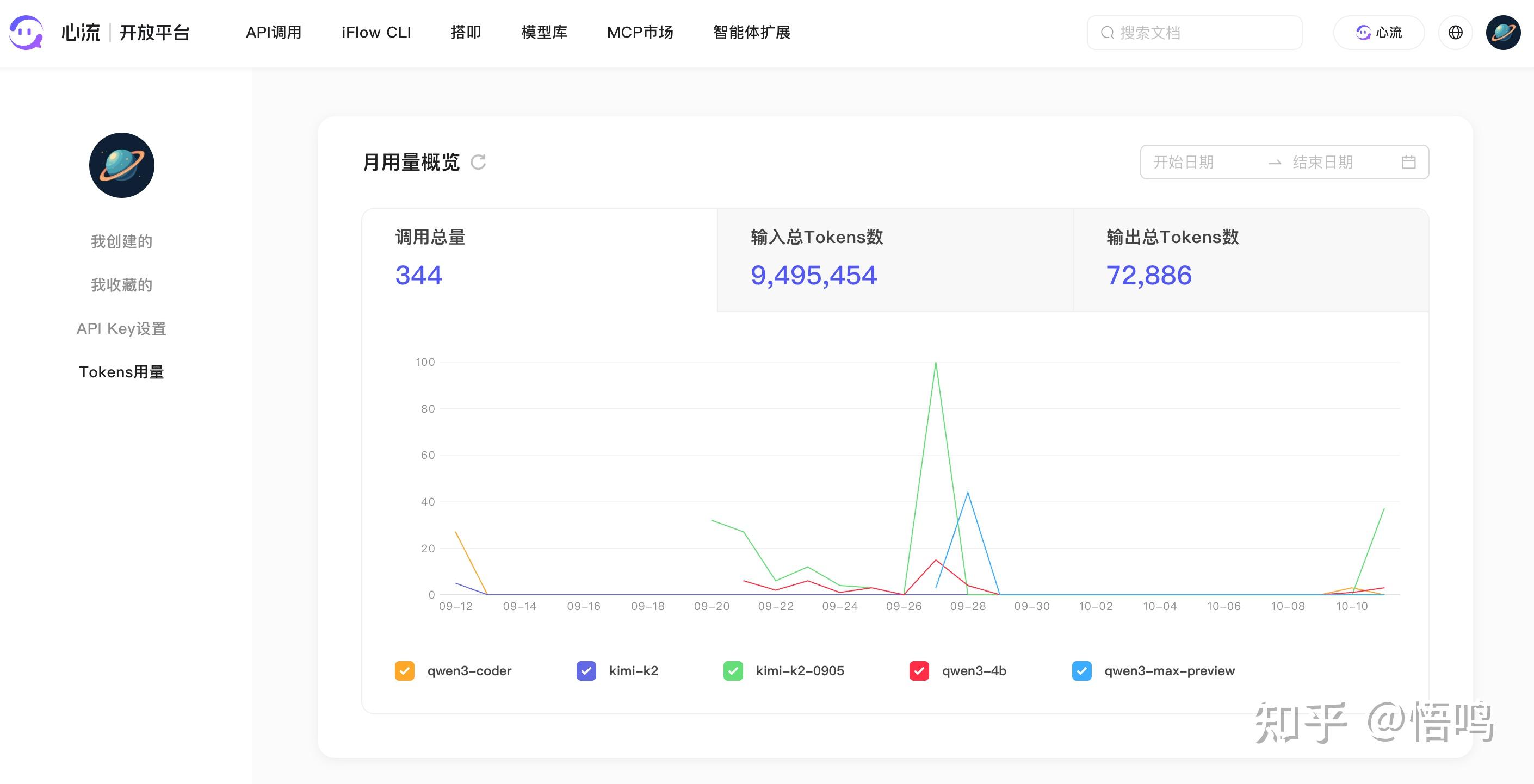Go to the 模型库 menu item
The image size is (1534, 784).
543,32
